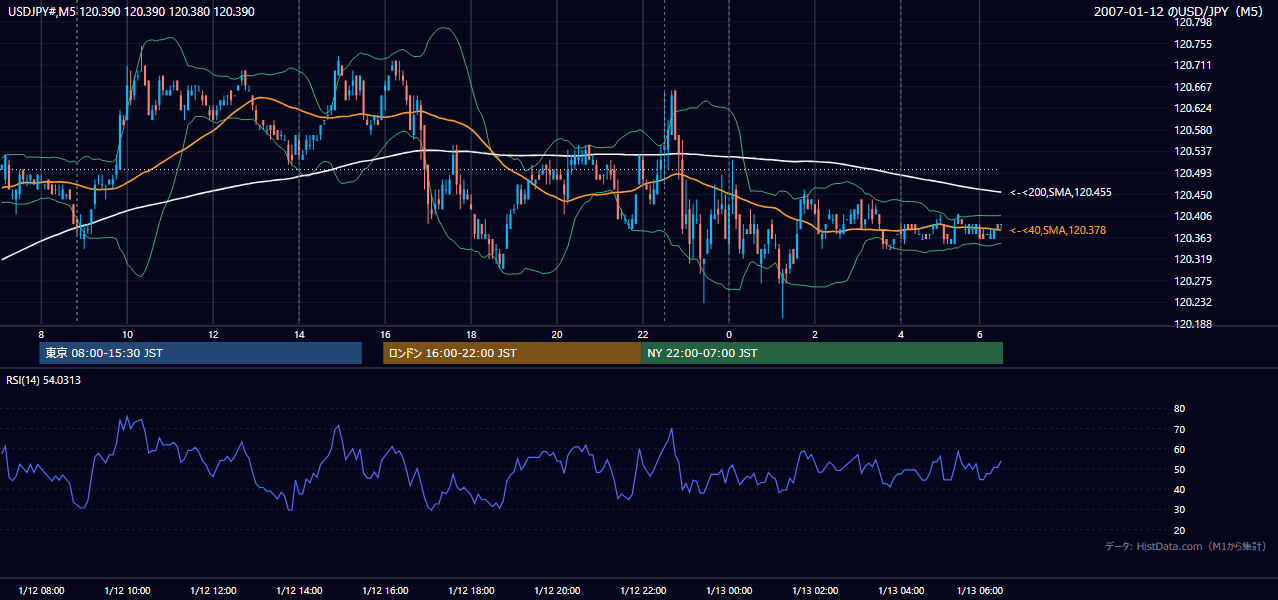This screenshot has width=1278, height=600.
Task: Click the hour label 14 under price chart
Action: tap(299, 334)
